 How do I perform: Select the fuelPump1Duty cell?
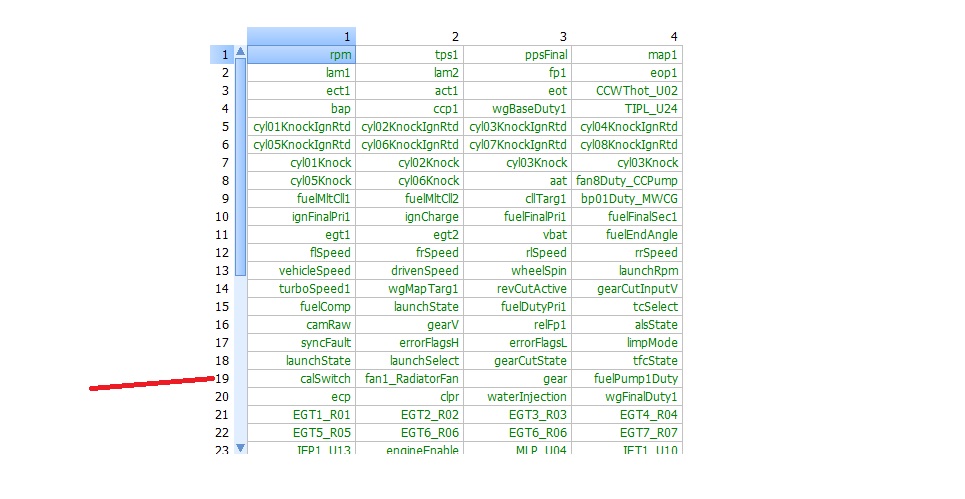627,379
